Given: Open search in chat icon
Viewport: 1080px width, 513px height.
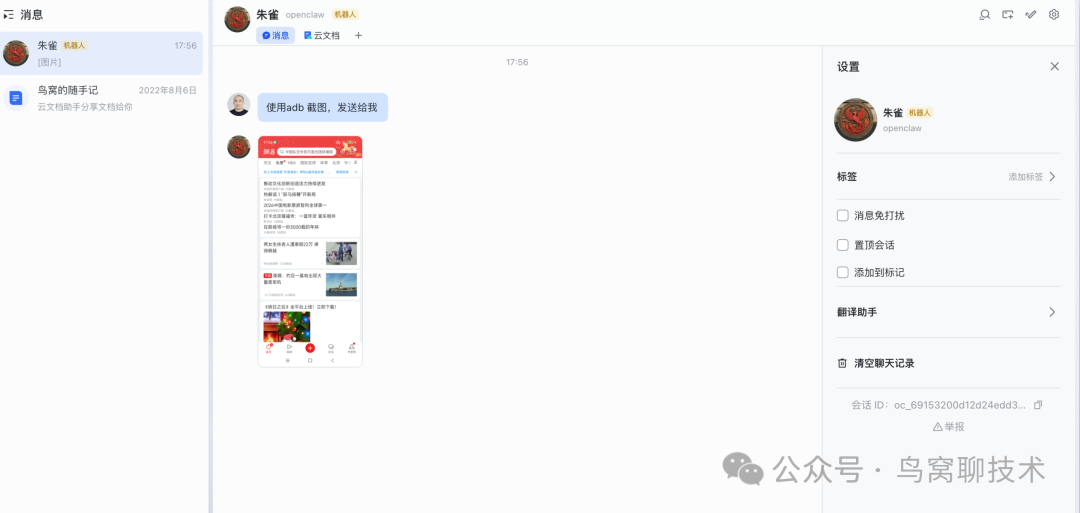Looking at the screenshot, I should click(985, 14).
